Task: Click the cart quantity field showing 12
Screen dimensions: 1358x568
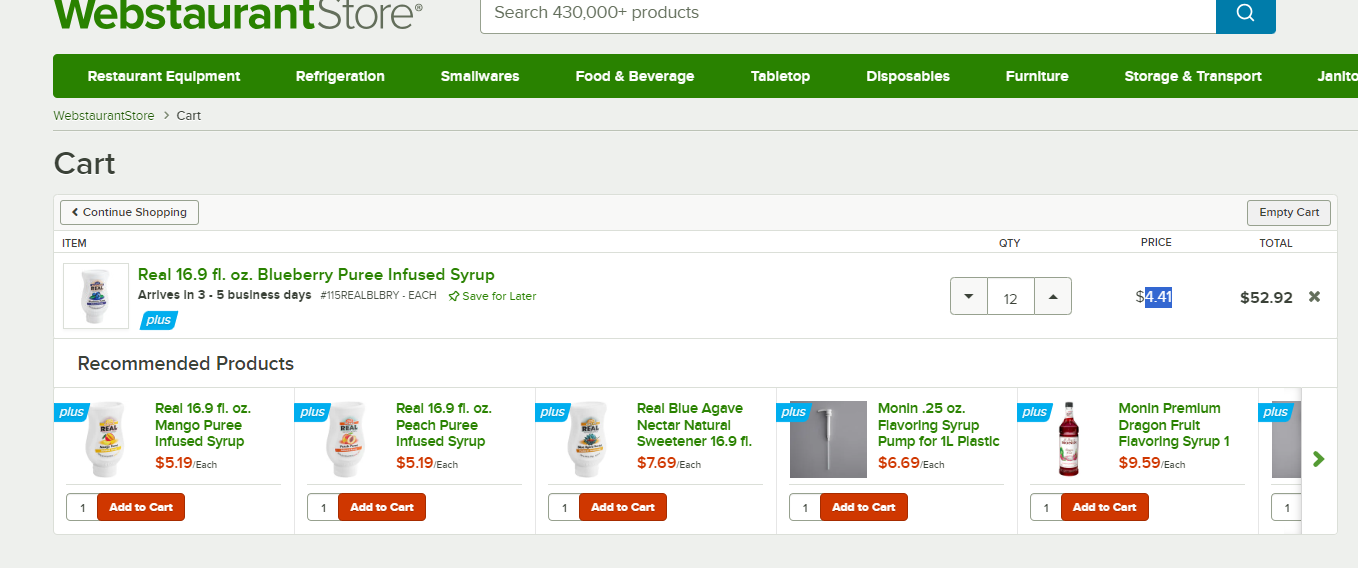Action: (x=1011, y=297)
